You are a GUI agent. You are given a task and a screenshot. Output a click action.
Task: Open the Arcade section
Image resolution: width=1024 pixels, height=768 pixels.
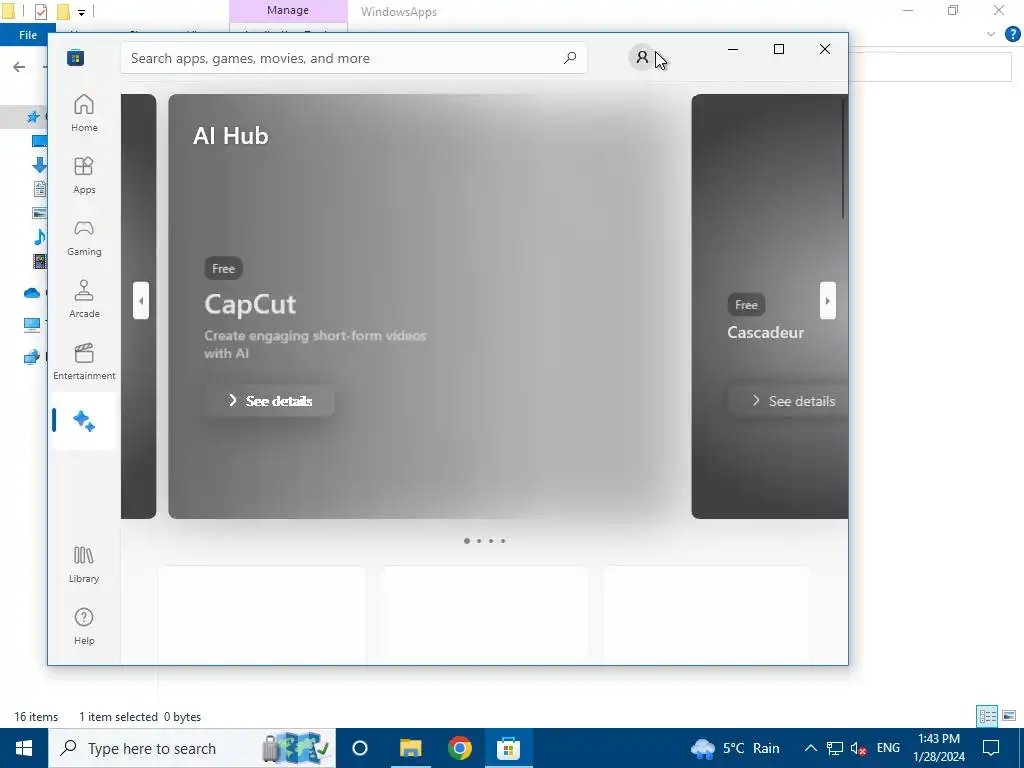coord(84,299)
